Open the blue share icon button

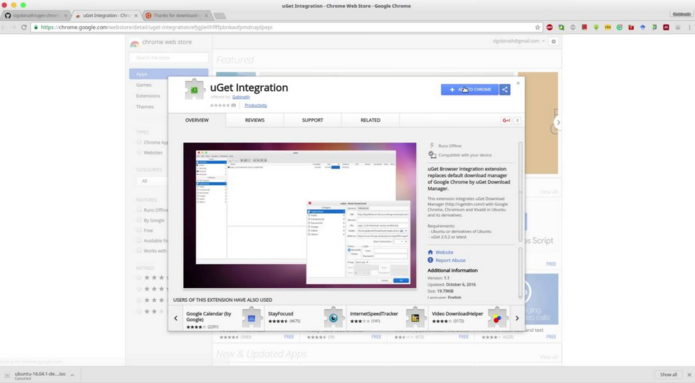point(505,90)
